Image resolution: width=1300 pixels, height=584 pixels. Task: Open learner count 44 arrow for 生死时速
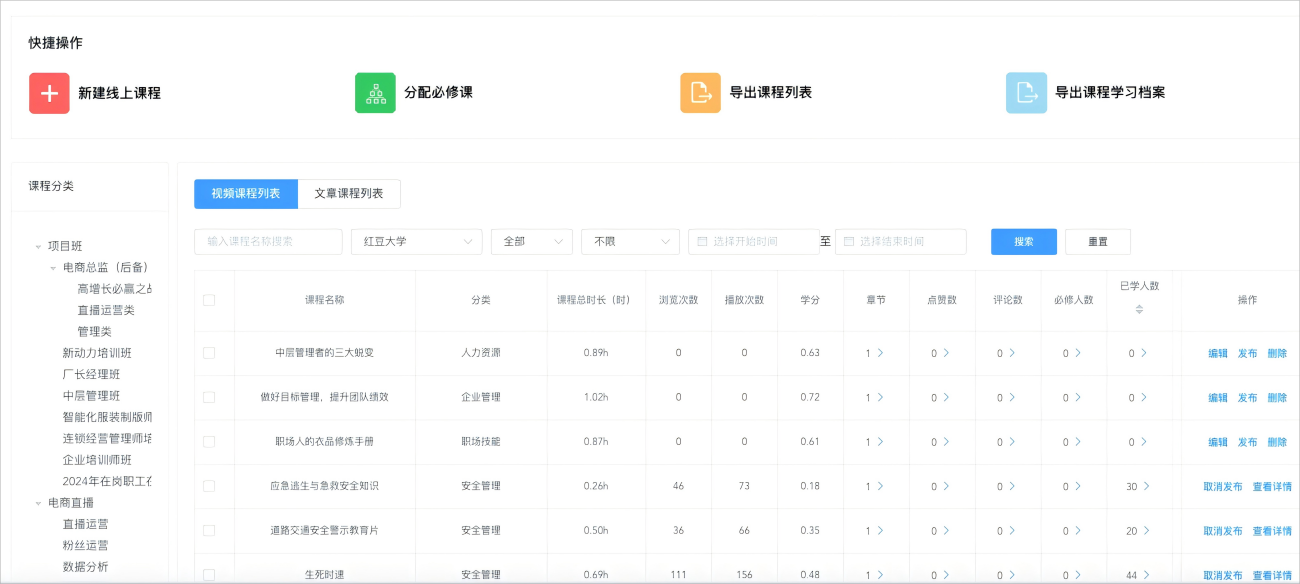pyautogui.click(x=1146, y=574)
